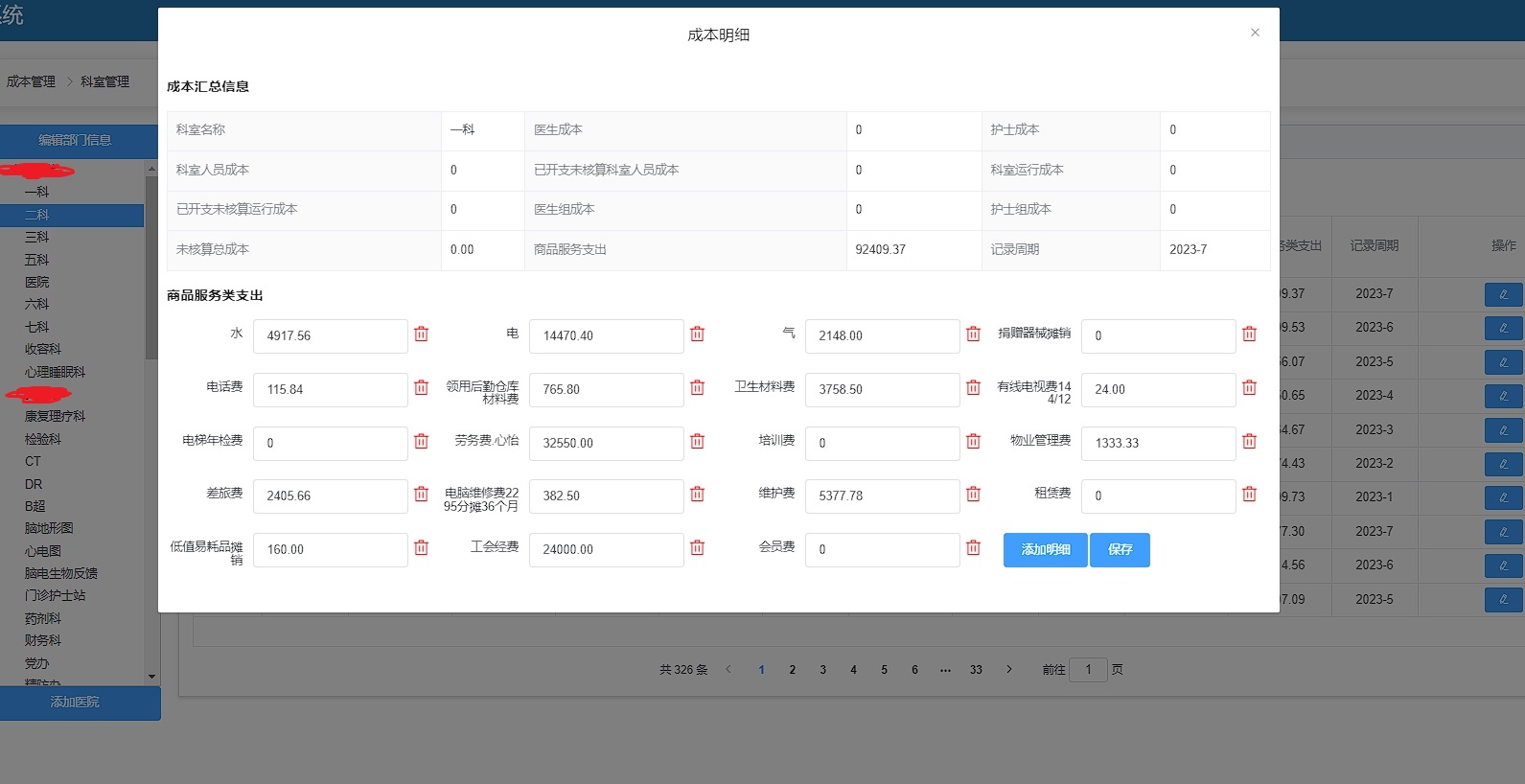Delete the 租赁费 entry

click(1249, 495)
